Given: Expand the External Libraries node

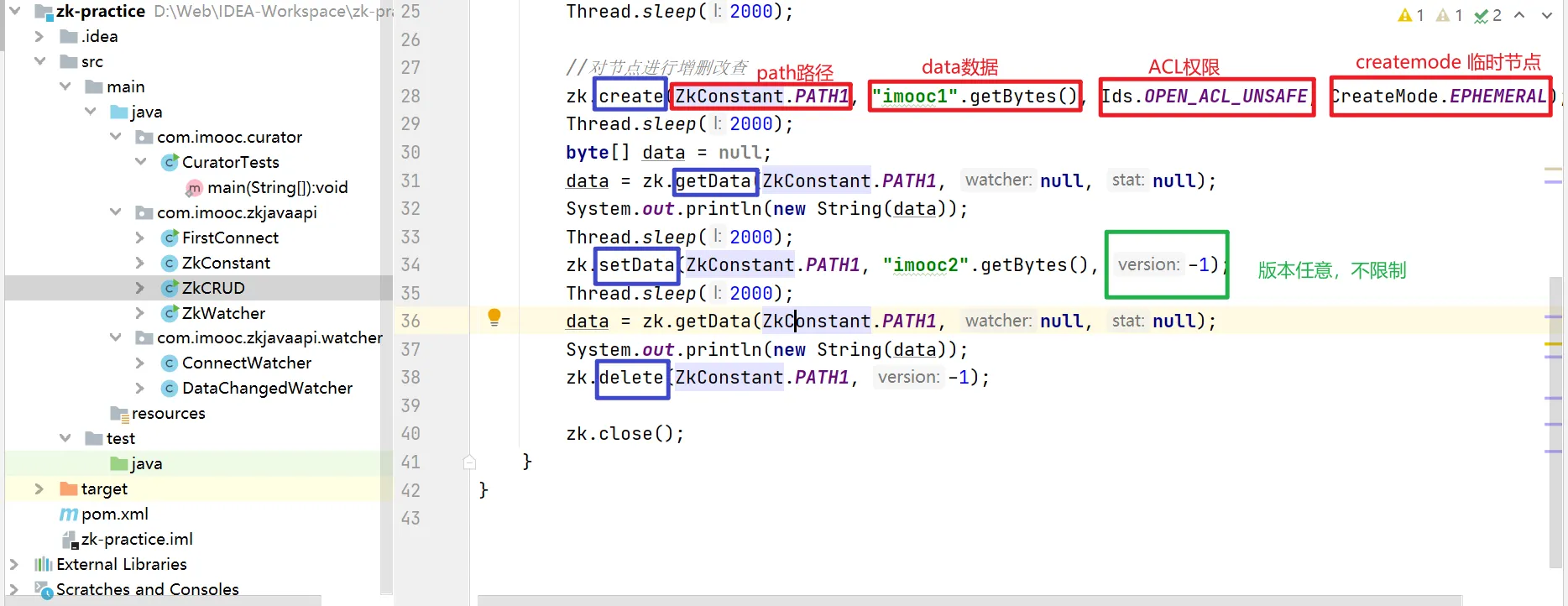Looking at the screenshot, I should click(x=14, y=565).
